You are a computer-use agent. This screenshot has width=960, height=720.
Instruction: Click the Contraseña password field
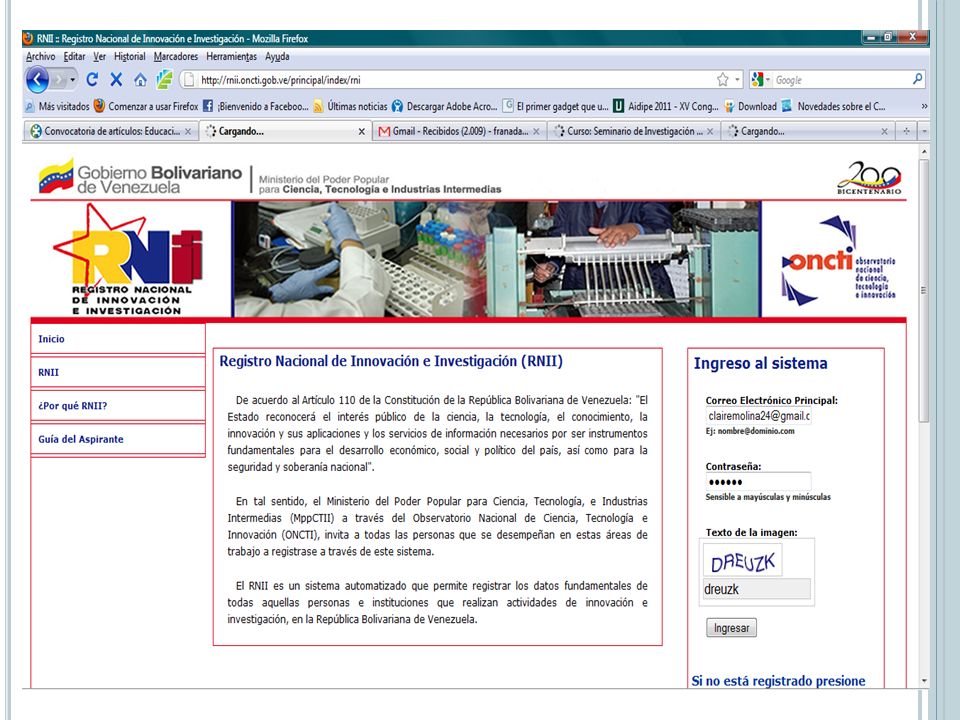(758, 482)
